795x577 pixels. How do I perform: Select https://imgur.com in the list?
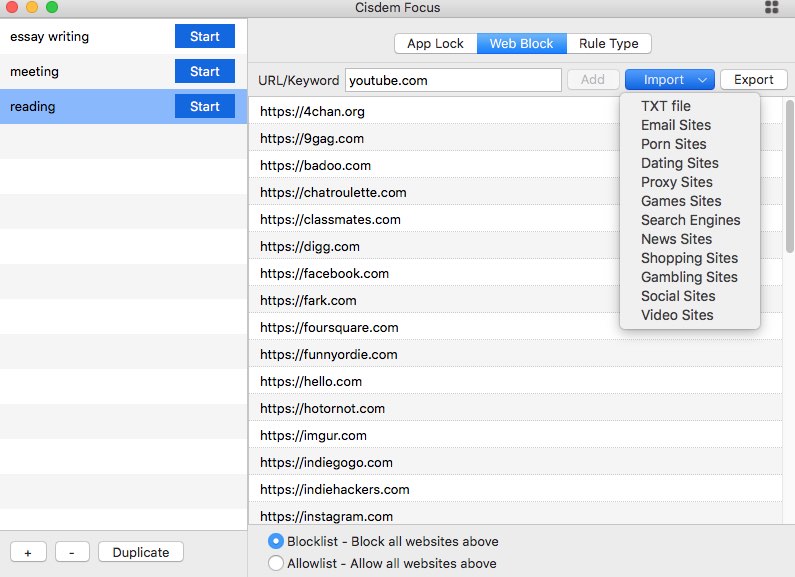coord(515,436)
